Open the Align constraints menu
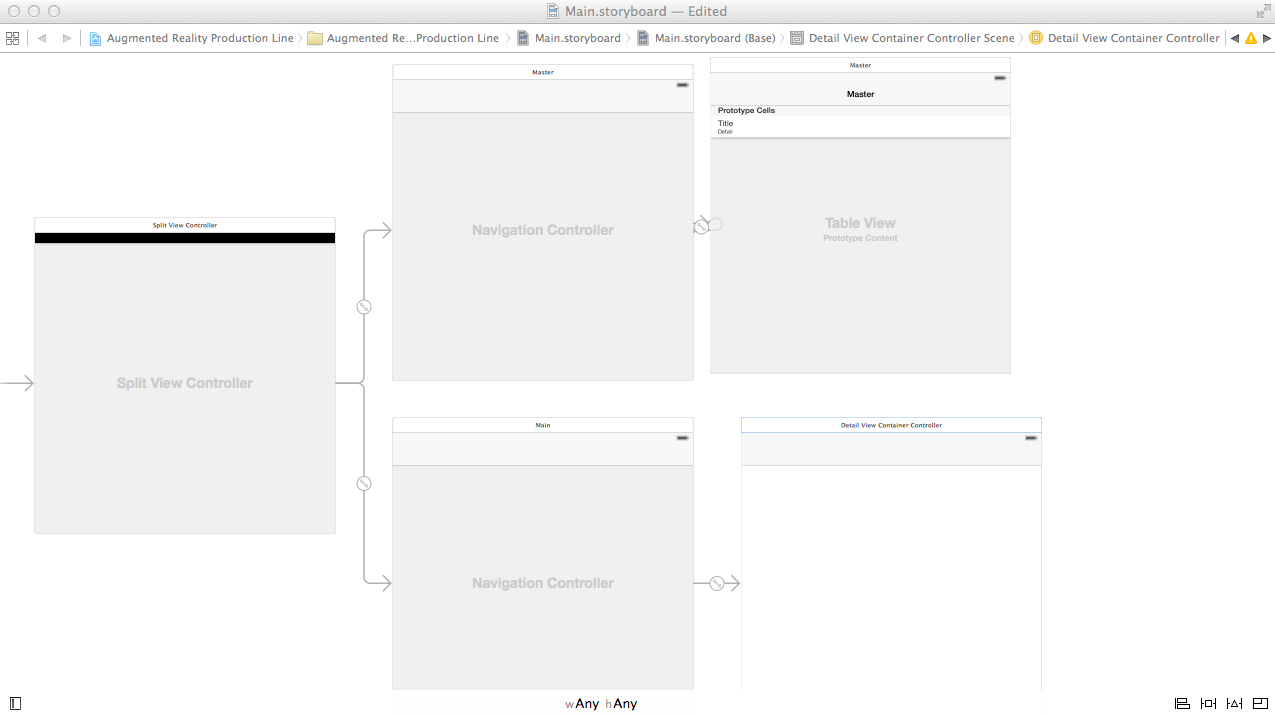The width and height of the screenshot is (1275, 716). point(1182,704)
